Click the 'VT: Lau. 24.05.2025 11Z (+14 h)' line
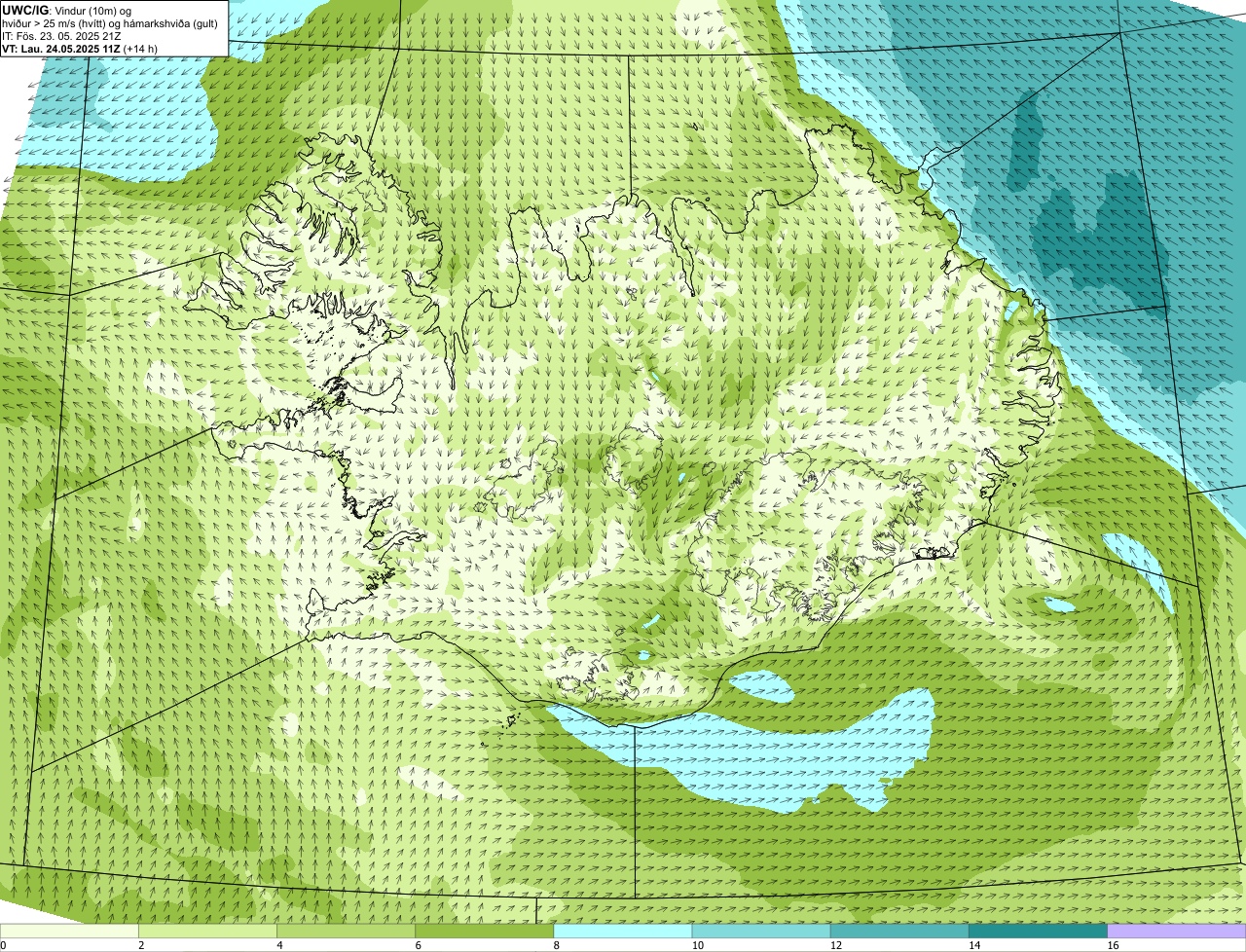The image size is (1246, 952). (x=80, y=49)
